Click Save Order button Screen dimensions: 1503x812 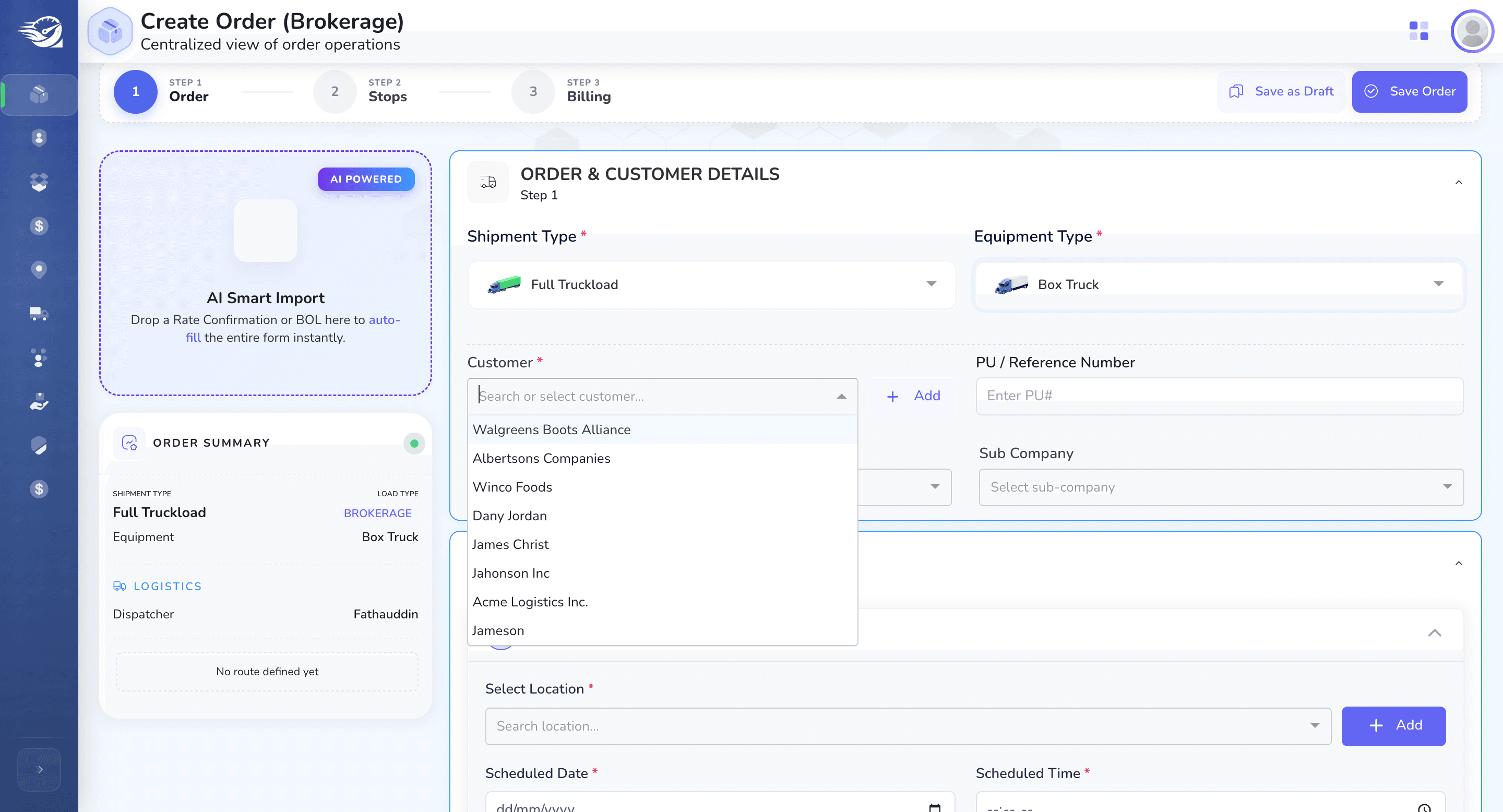[1409, 91]
